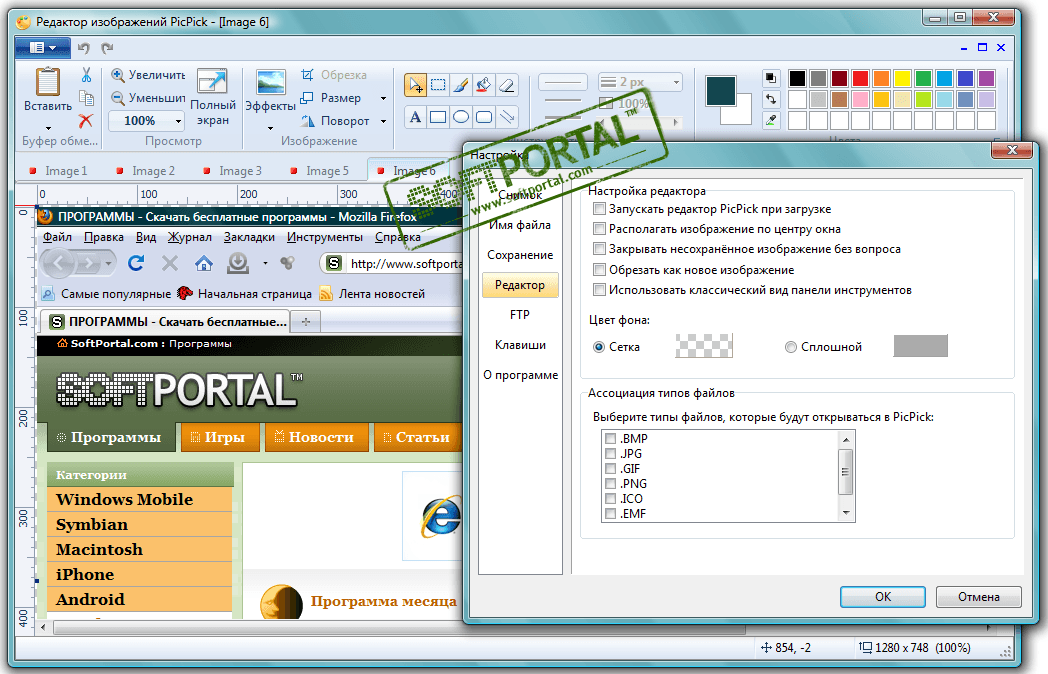Image resolution: width=1048 pixels, height=674 pixels.
Task: Click the swap colors arrow icon
Action: pyautogui.click(x=771, y=99)
